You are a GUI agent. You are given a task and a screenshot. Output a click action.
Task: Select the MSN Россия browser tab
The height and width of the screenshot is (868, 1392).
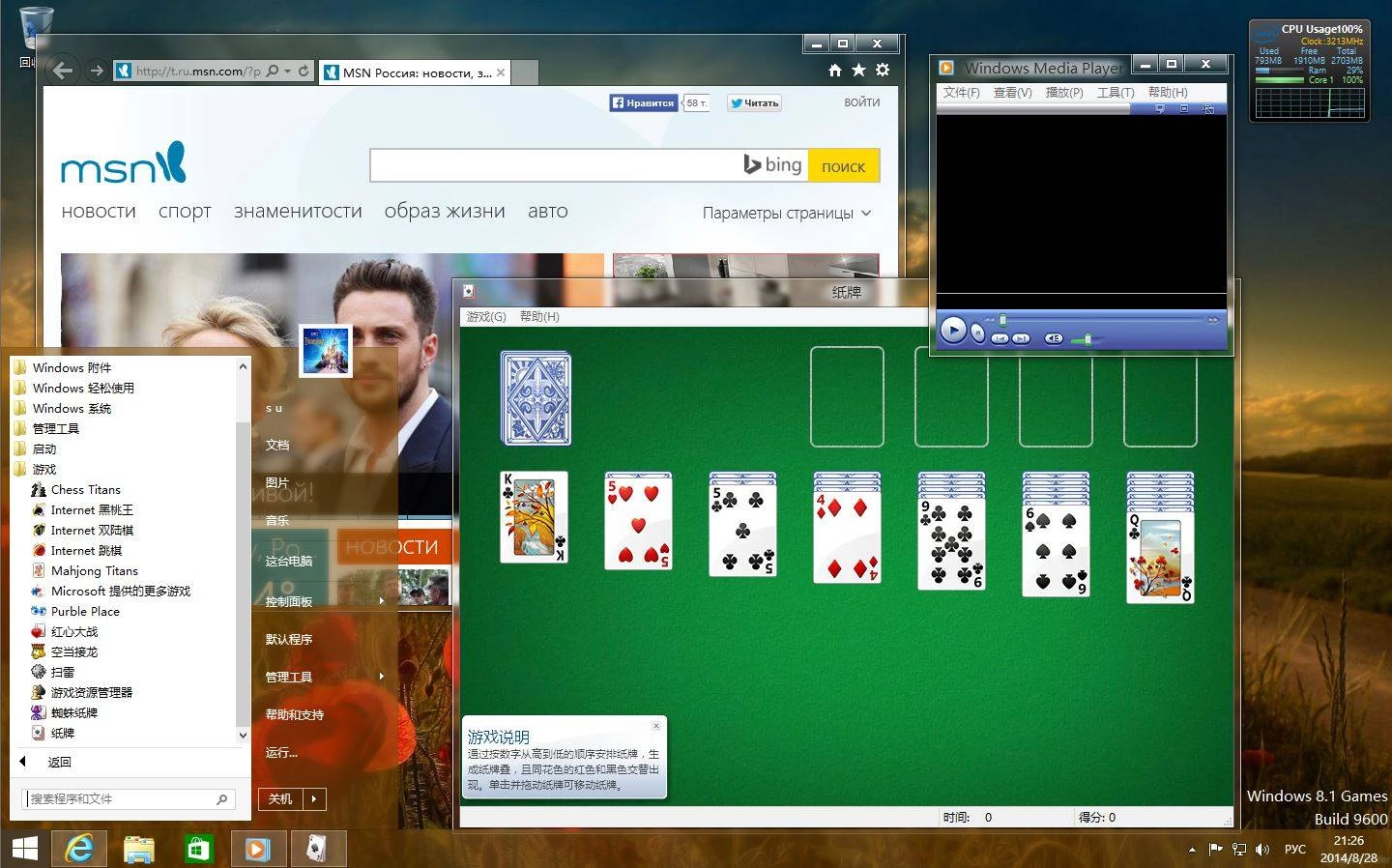coord(415,72)
